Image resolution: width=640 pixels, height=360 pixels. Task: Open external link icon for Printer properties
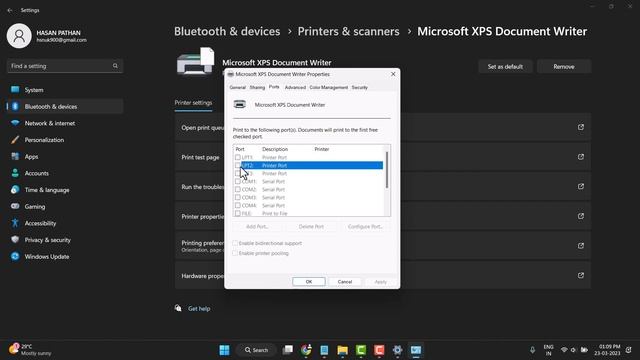pyautogui.click(x=581, y=216)
